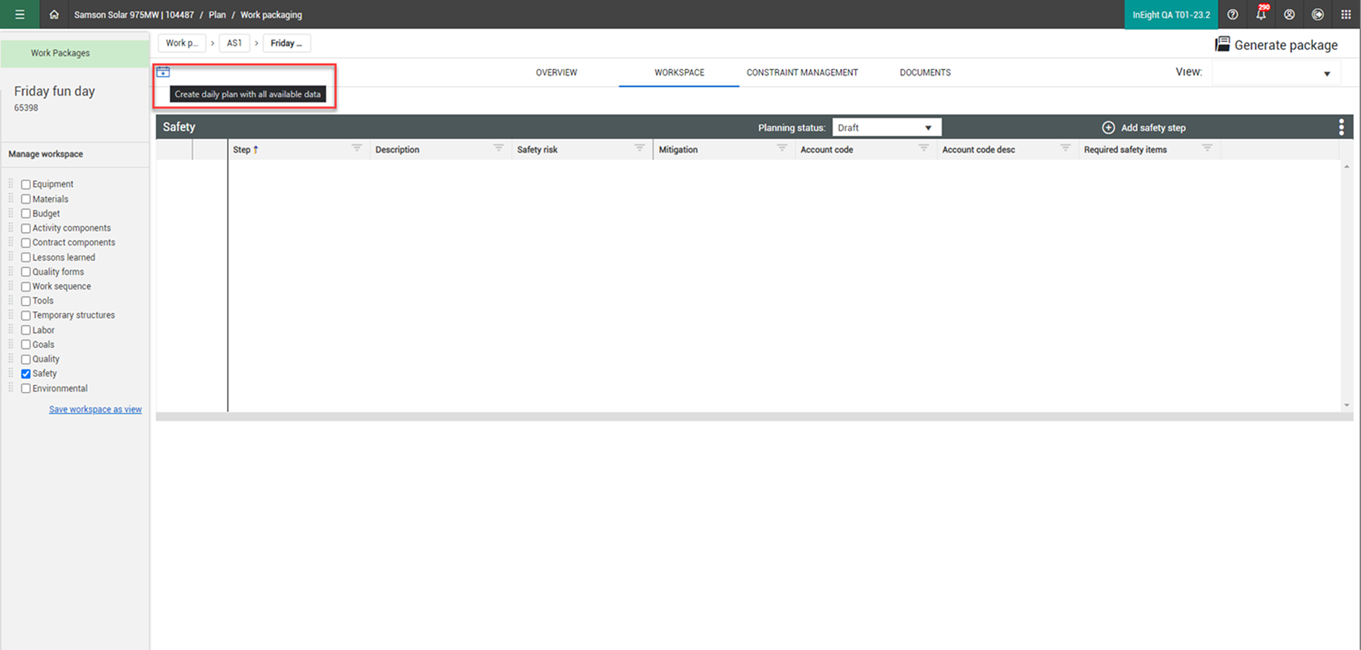Filter the Description column
The width and height of the screenshot is (1361, 650).
click(498, 148)
